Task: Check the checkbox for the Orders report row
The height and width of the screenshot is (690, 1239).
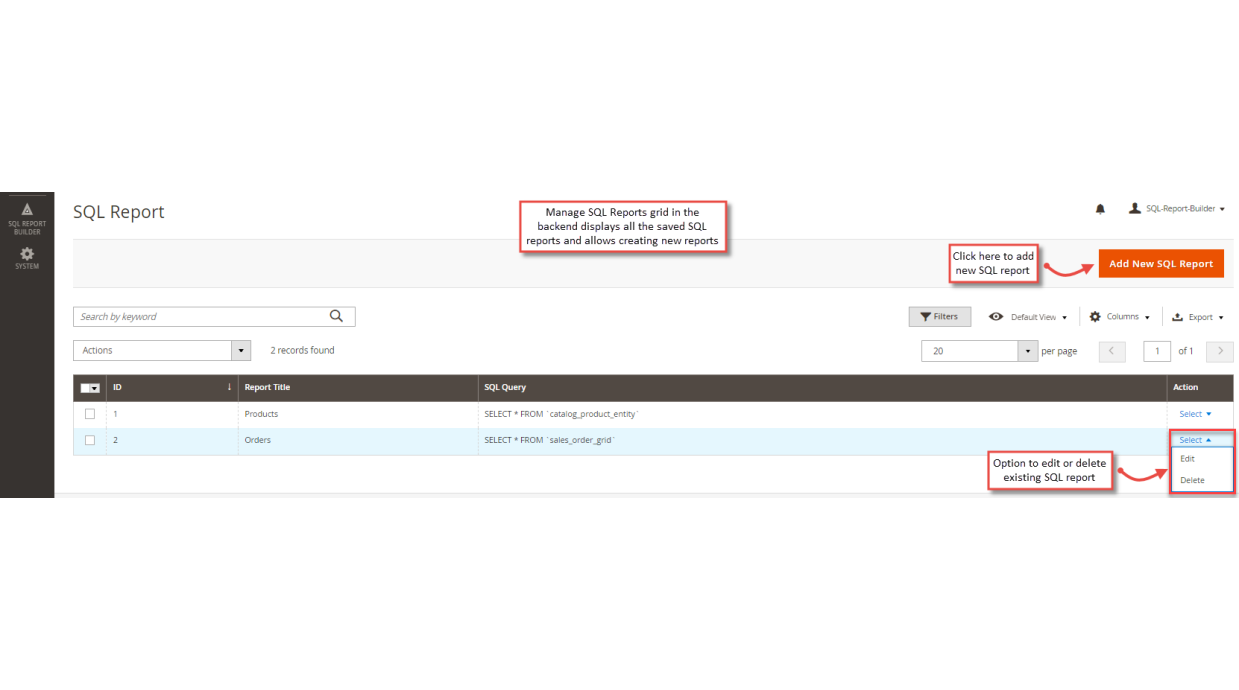Action: click(x=89, y=440)
